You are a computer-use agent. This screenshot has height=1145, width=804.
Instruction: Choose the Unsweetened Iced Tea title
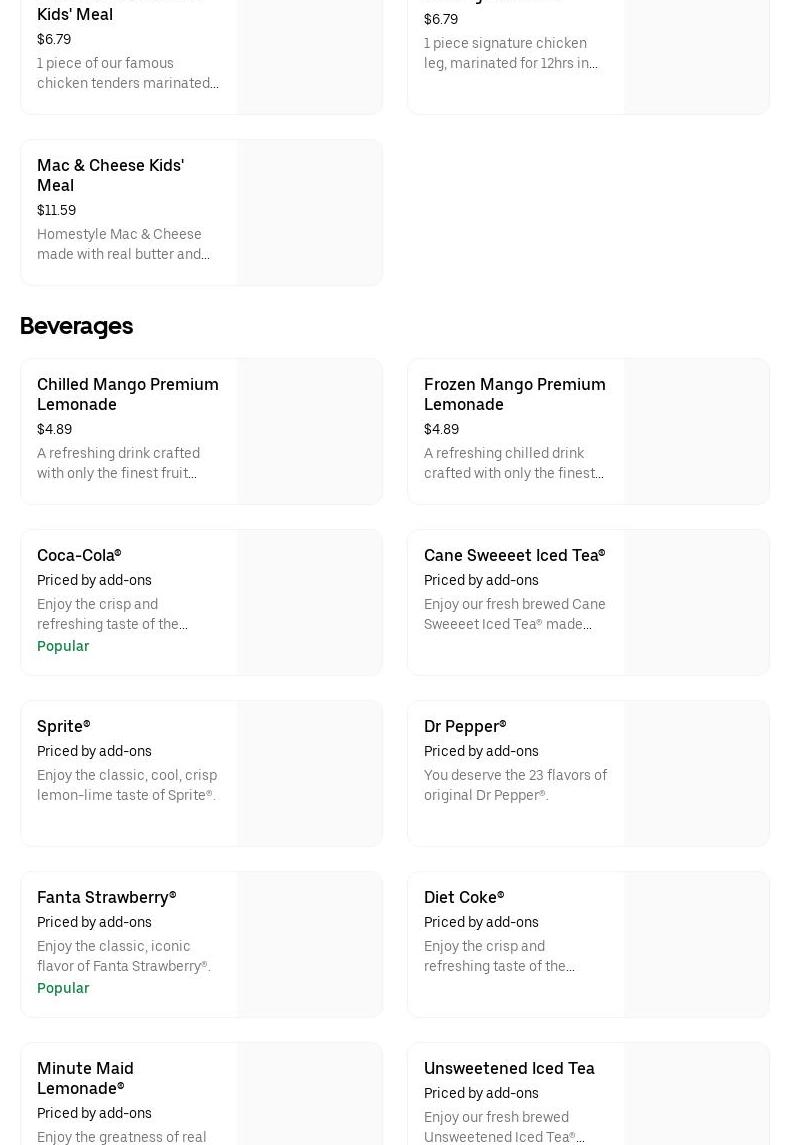[x=509, y=1068]
